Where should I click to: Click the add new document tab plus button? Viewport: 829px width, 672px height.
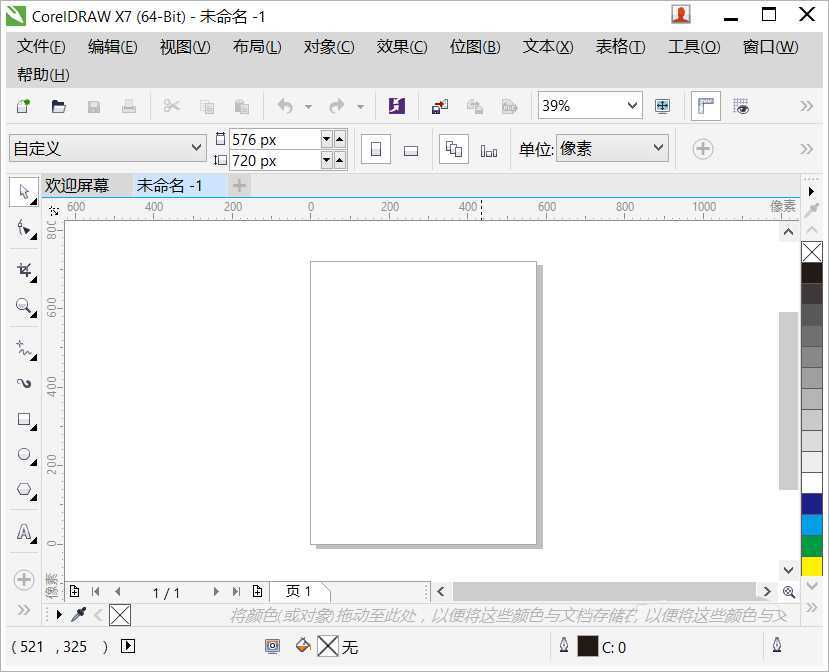(x=239, y=185)
